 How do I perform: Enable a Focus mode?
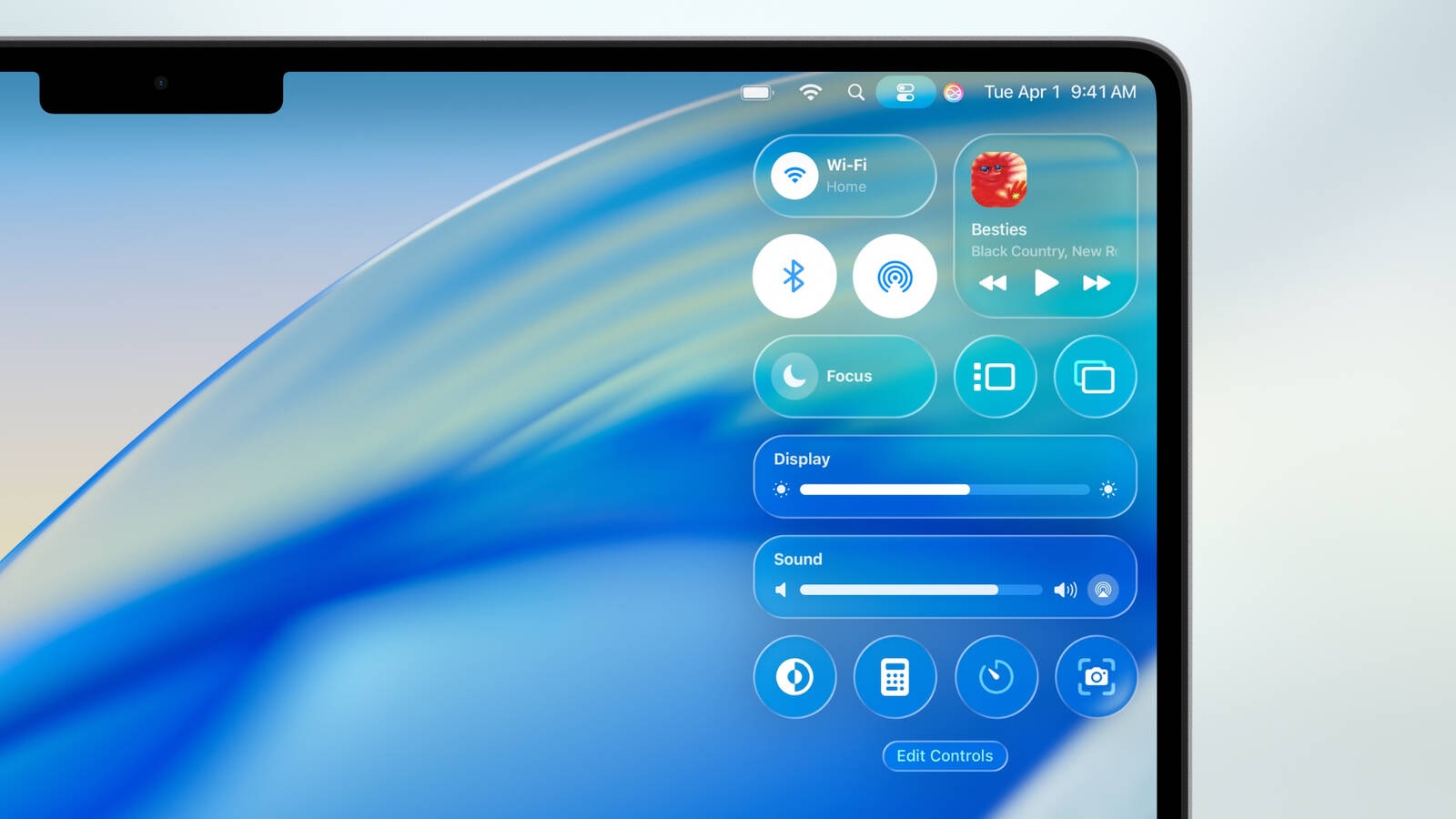tap(794, 376)
